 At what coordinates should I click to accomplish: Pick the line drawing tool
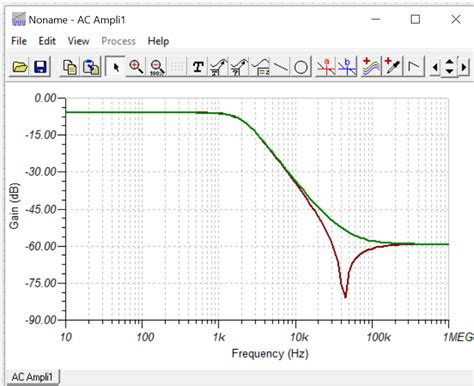pos(281,67)
